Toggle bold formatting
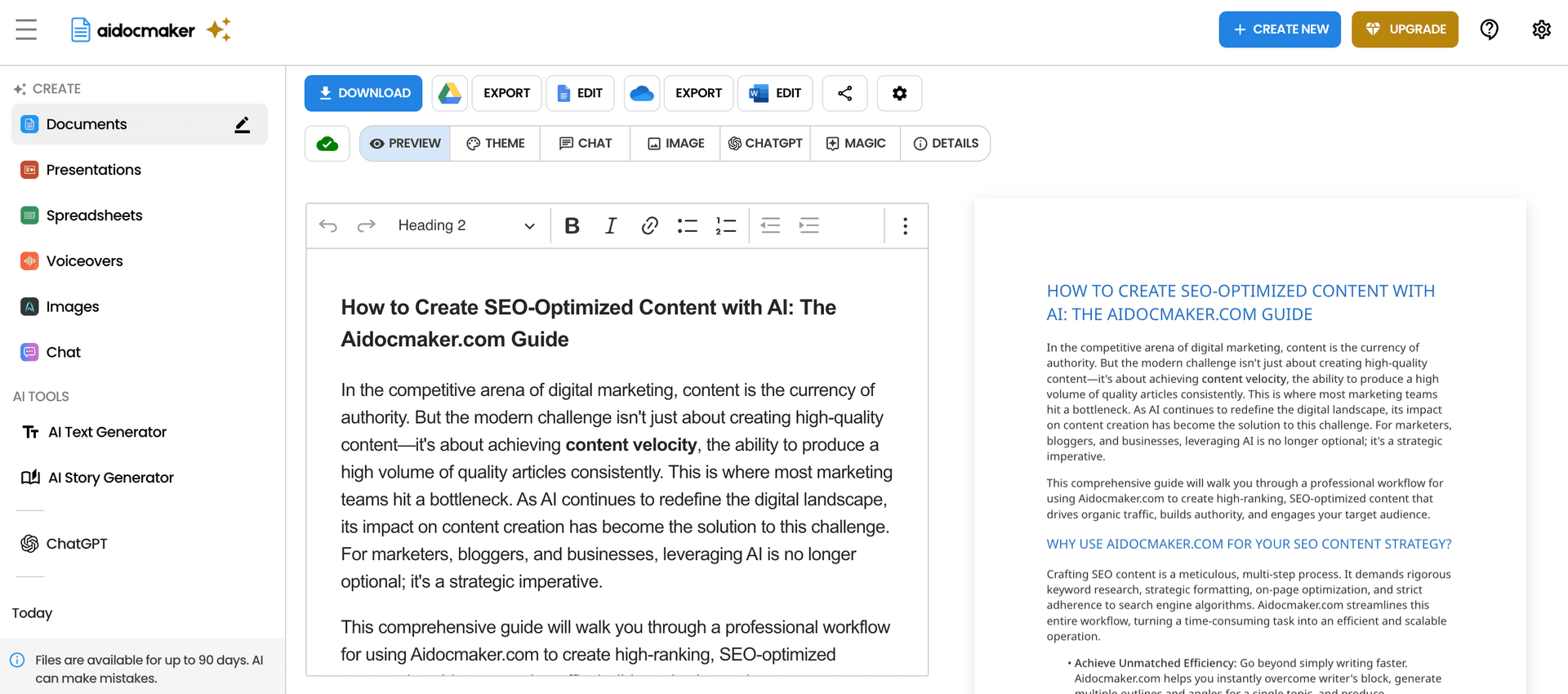1568x694 pixels. pos(572,225)
